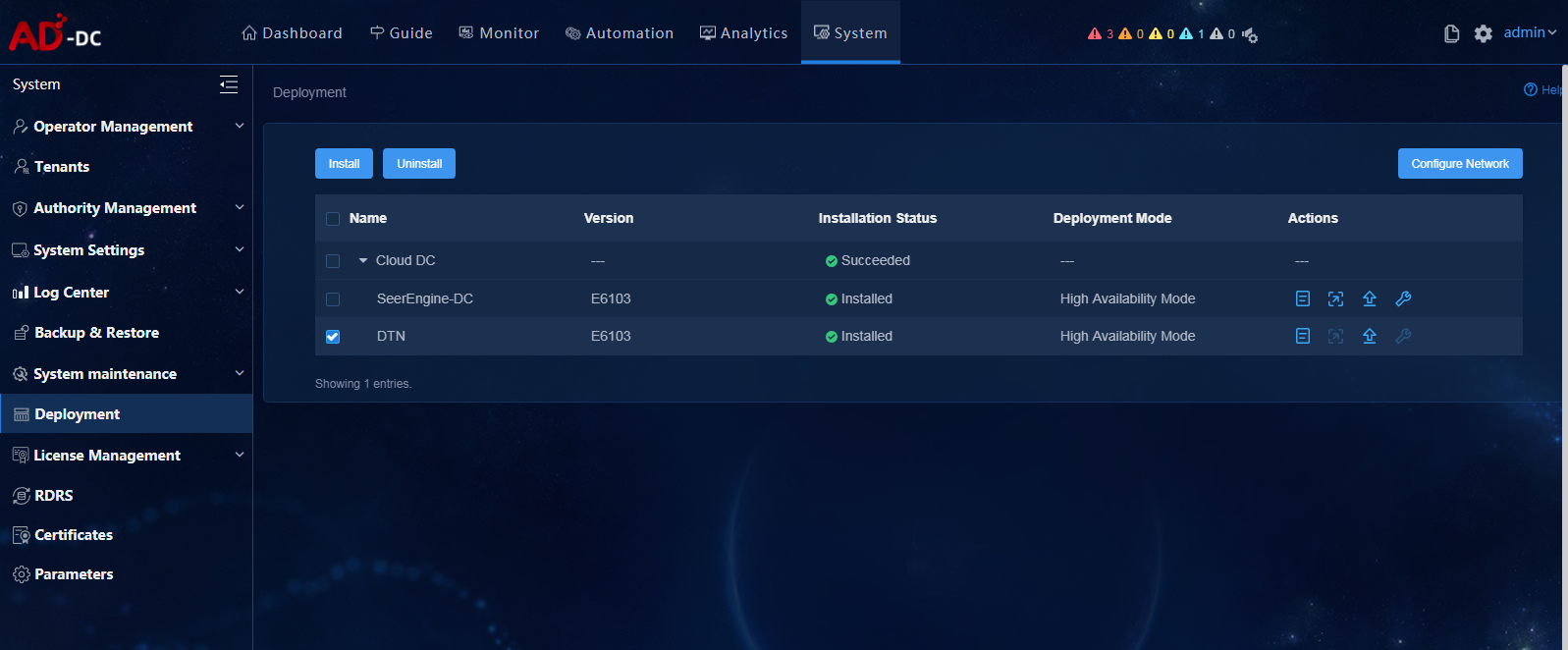Click High Availability Mode for SeerEngine-DC
Viewport: 1568px width, 650px height.
point(1128,298)
